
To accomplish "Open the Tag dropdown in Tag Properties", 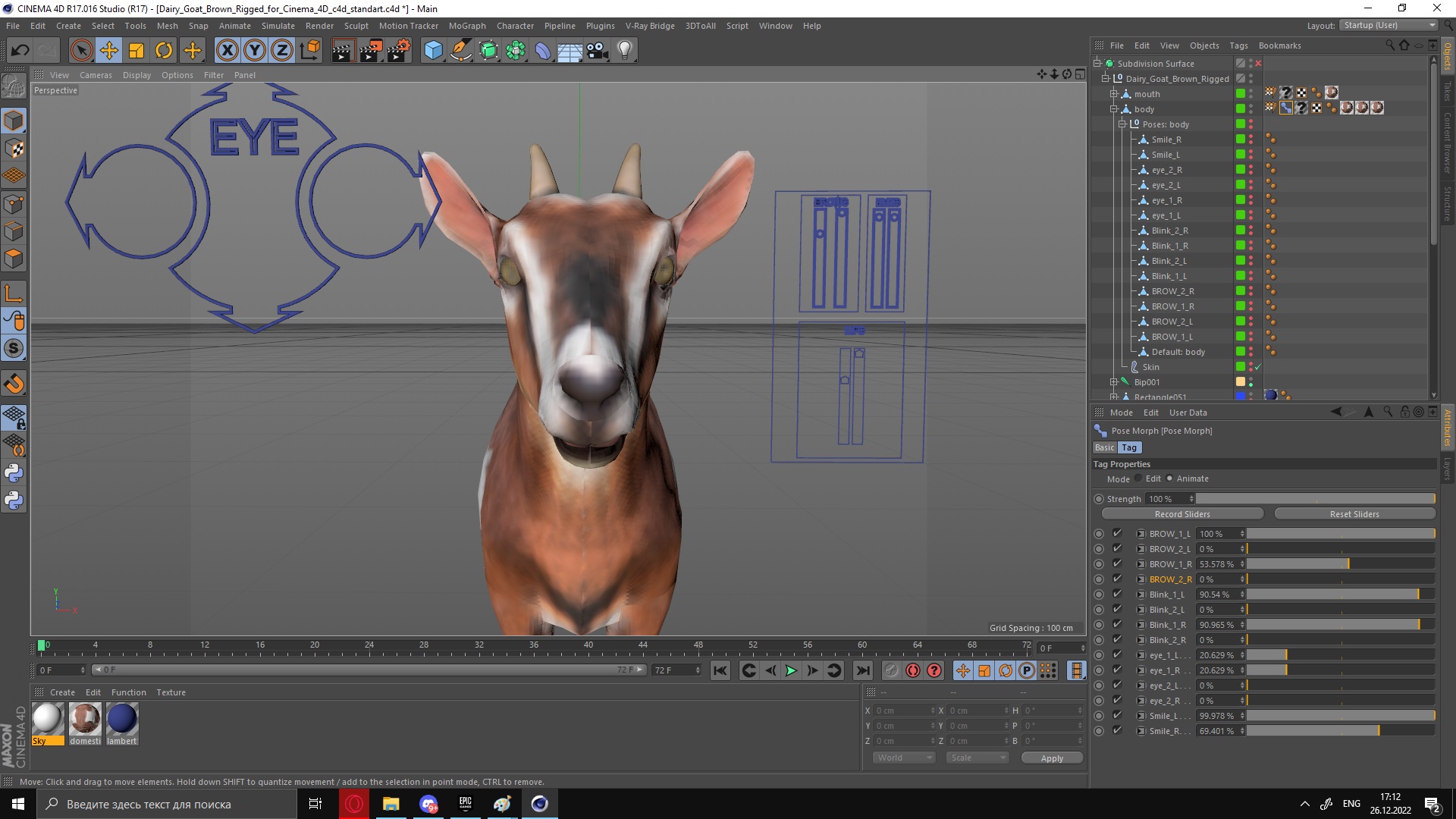I will [1129, 447].
